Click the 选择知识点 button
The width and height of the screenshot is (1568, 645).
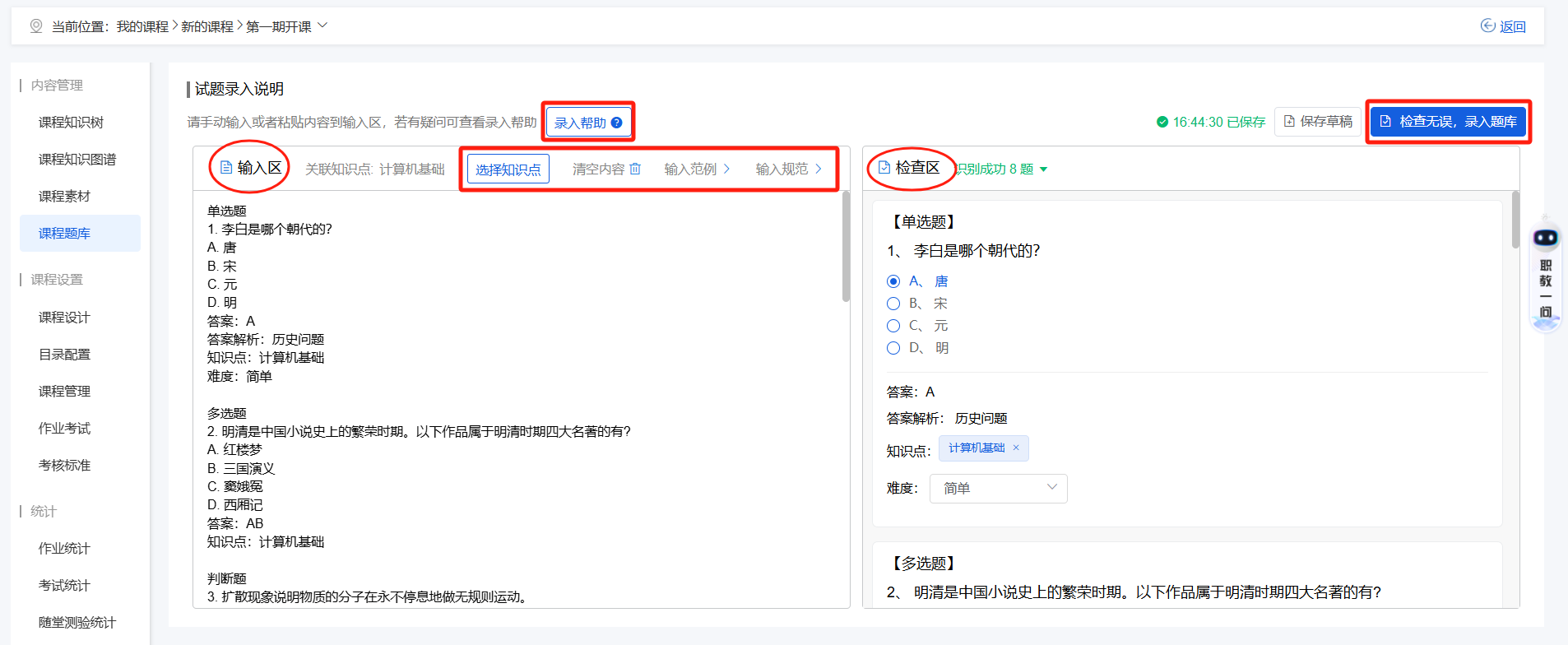pyautogui.click(x=508, y=169)
